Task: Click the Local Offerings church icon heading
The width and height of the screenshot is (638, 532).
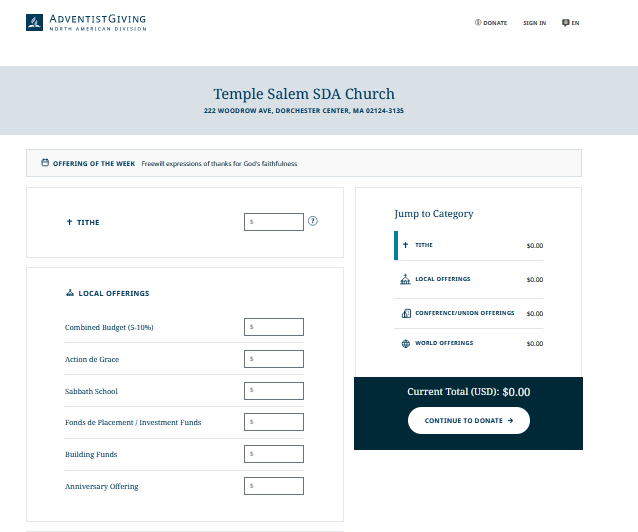Action: [70, 293]
